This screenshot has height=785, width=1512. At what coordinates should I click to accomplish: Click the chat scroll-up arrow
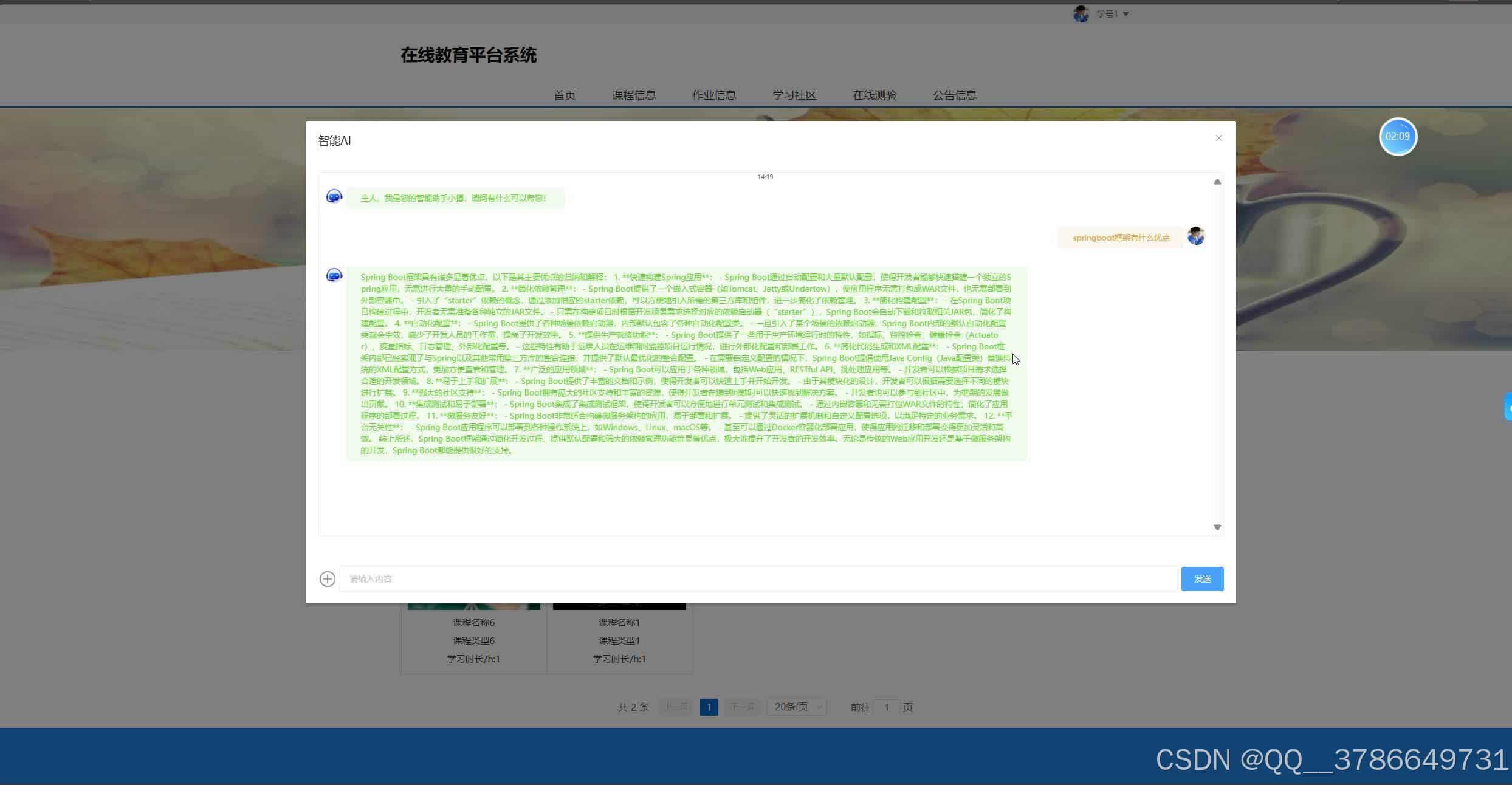[x=1217, y=182]
